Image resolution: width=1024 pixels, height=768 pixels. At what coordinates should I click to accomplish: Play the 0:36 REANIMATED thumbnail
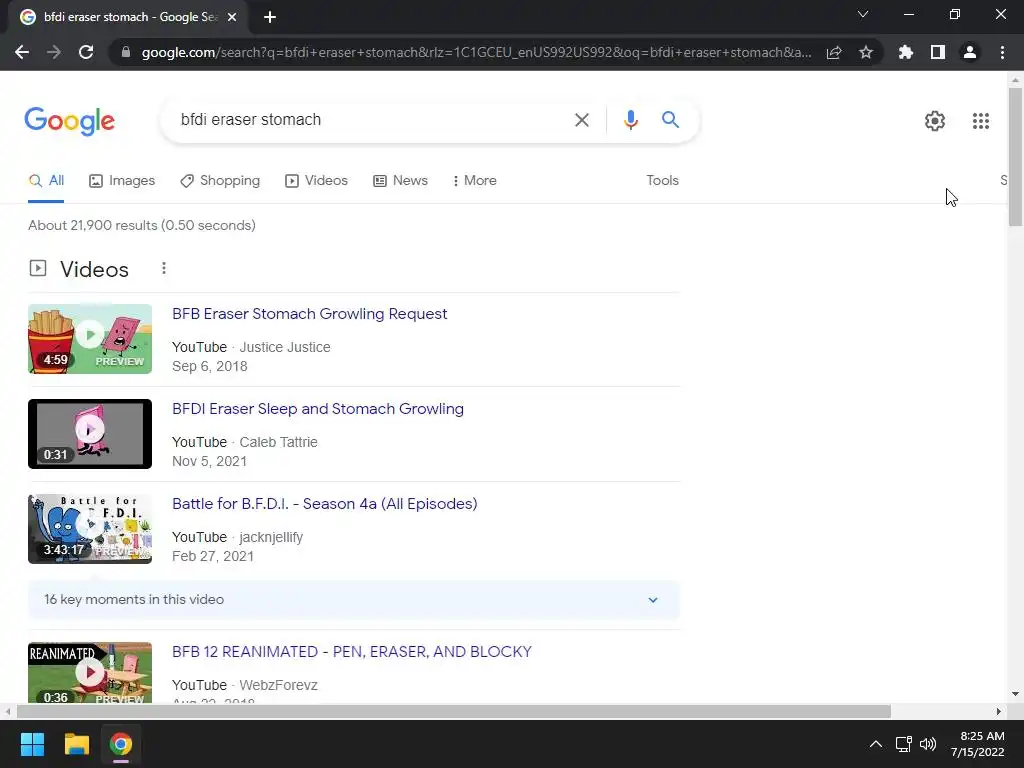[x=90, y=673]
